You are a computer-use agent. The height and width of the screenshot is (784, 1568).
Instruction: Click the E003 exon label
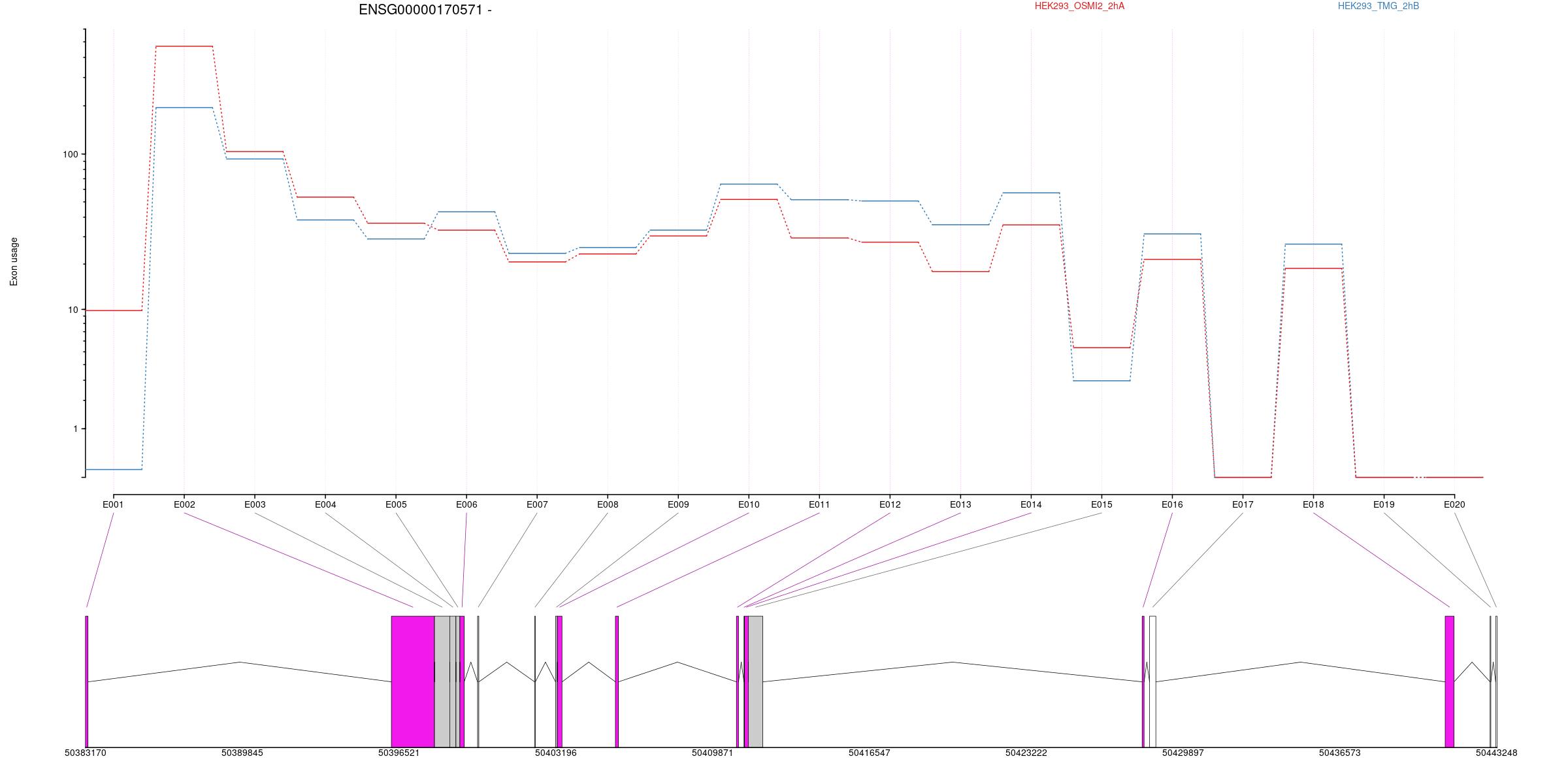255,504
